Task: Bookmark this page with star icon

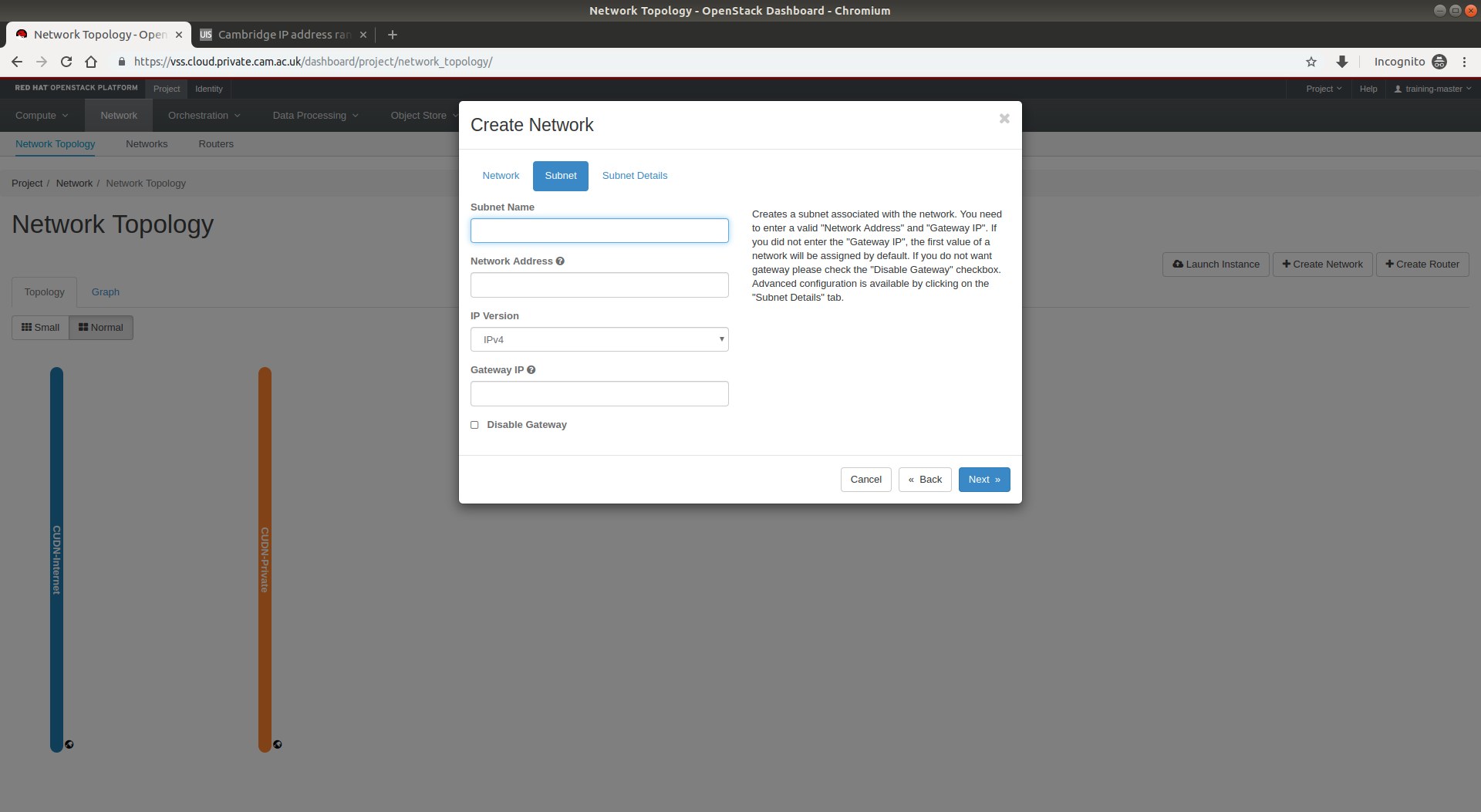Action: [x=1311, y=62]
